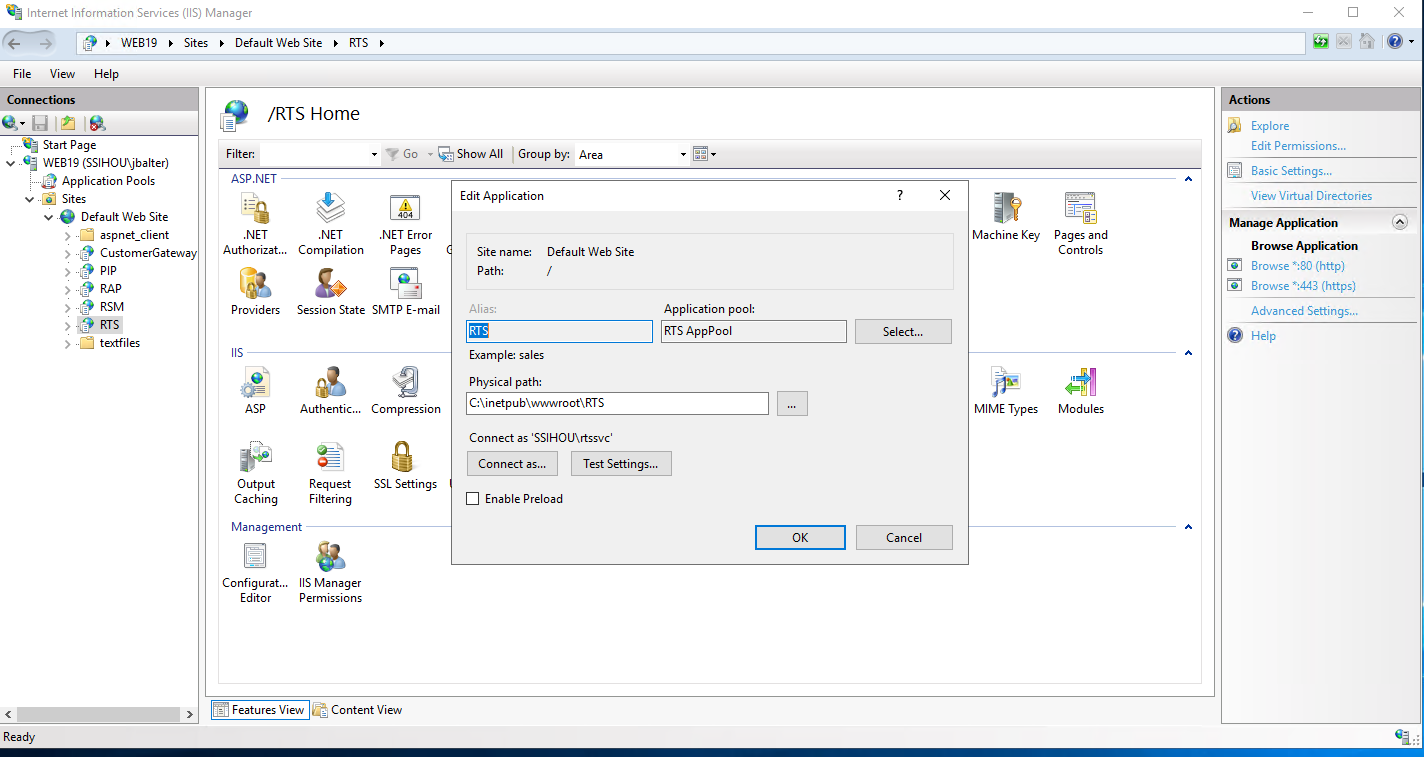The image size is (1424, 757).
Task: Open the Modules feature icon
Action: pyautogui.click(x=1080, y=382)
